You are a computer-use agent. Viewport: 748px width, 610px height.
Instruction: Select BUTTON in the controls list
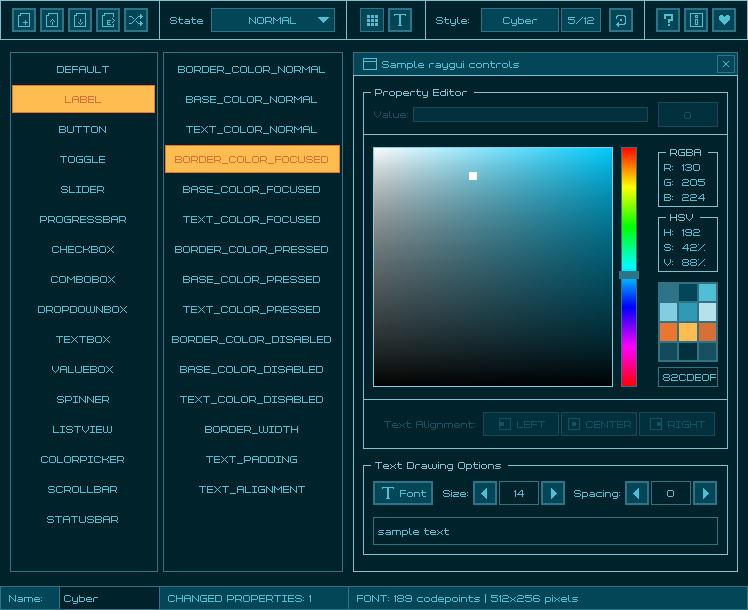(83, 129)
